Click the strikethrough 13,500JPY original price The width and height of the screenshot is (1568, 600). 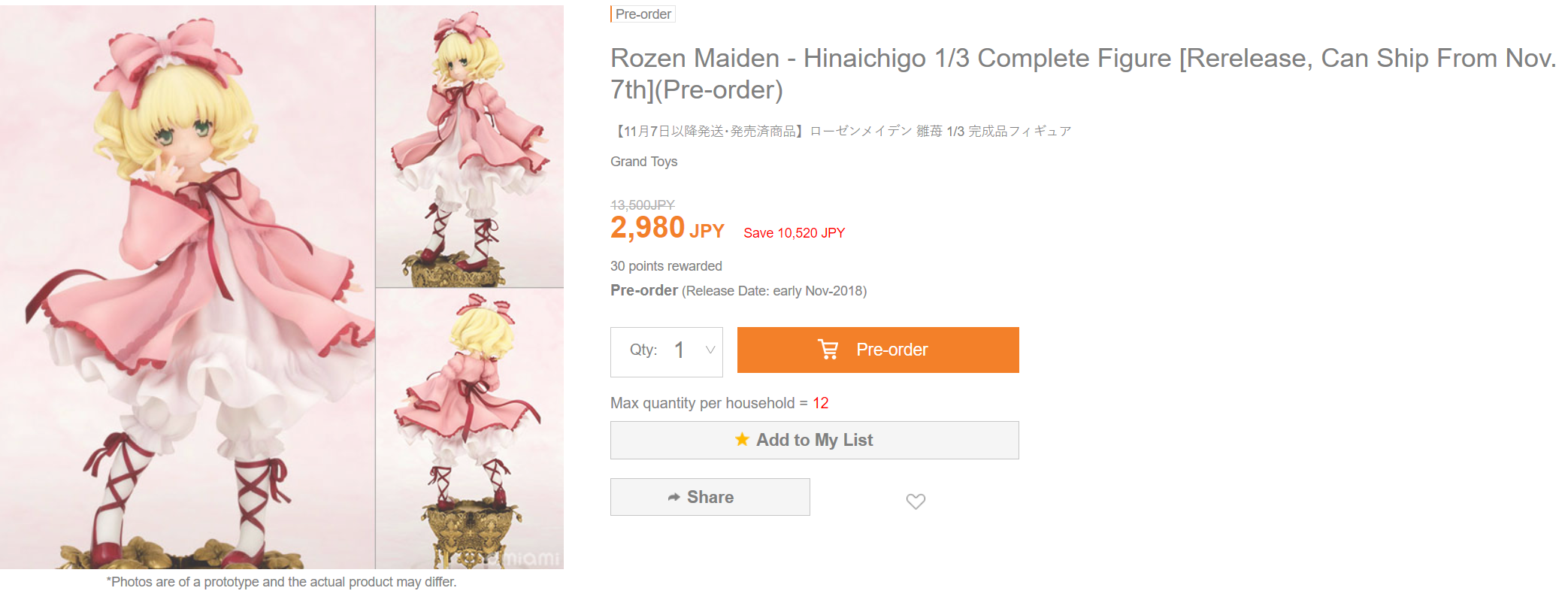point(642,205)
